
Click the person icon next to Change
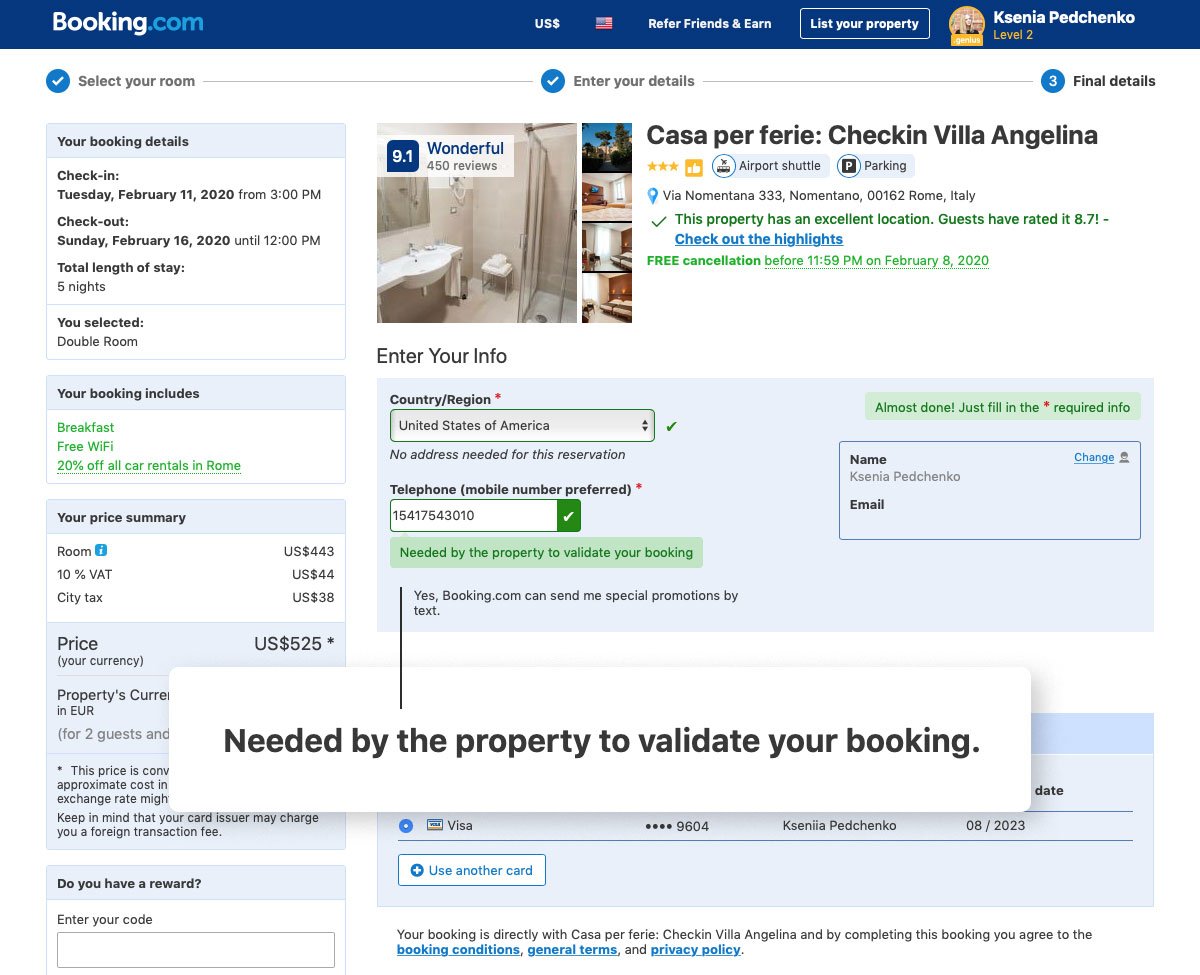(1124, 457)
